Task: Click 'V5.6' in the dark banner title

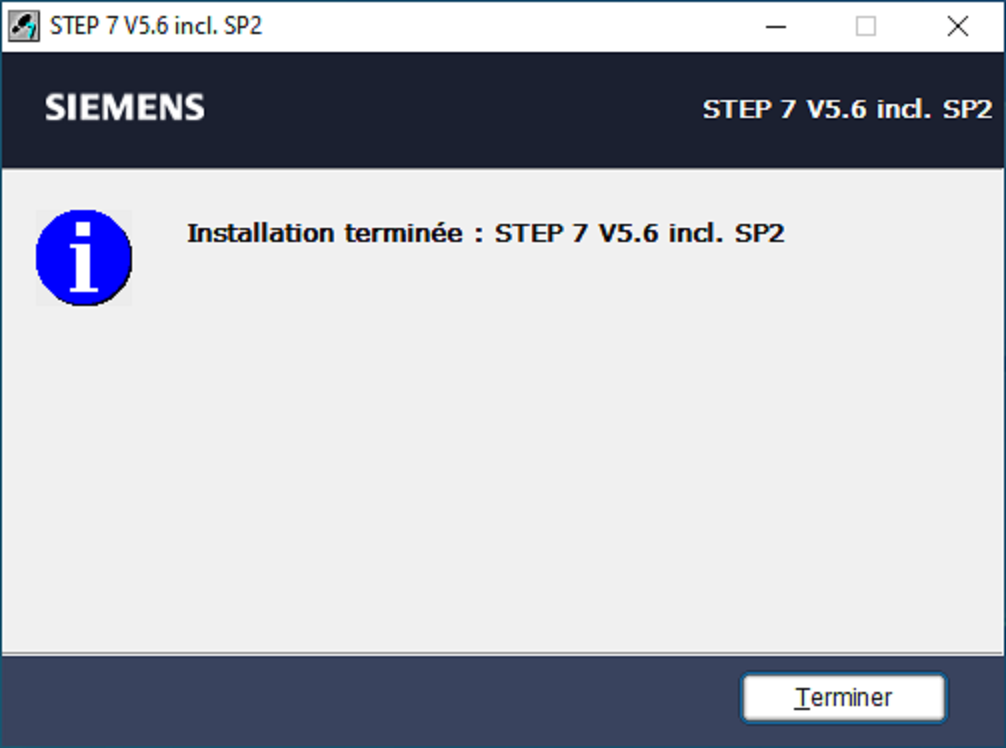Action: pyautogui.click(x=837, y=109)
